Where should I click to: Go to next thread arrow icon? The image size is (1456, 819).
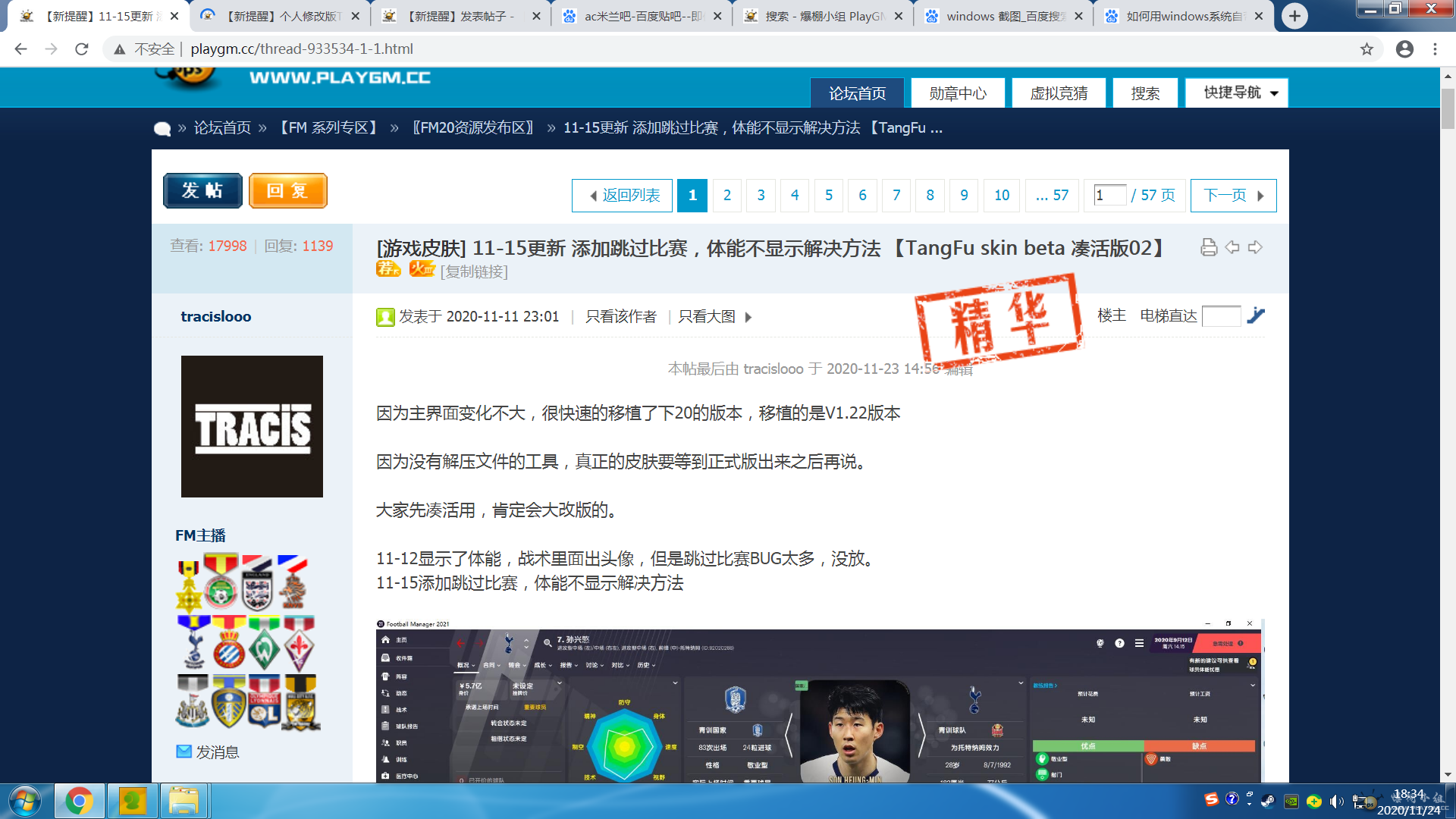coord(1255,247)
